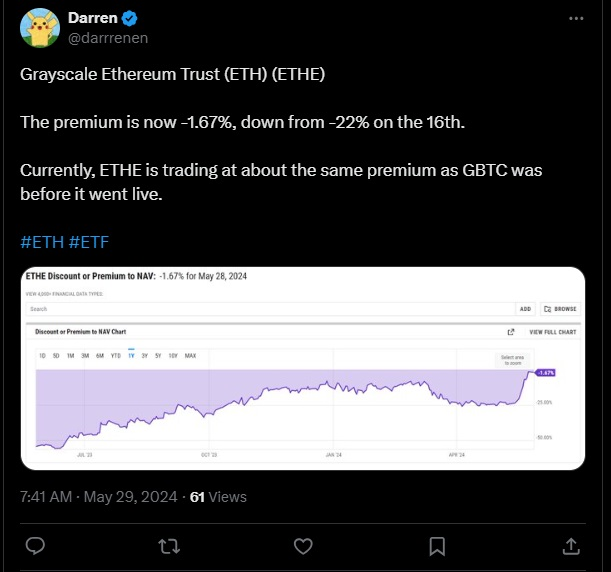The image size is (611, 572).
Task: Click the YTD range in chart
Action: (x=116, y=355)
